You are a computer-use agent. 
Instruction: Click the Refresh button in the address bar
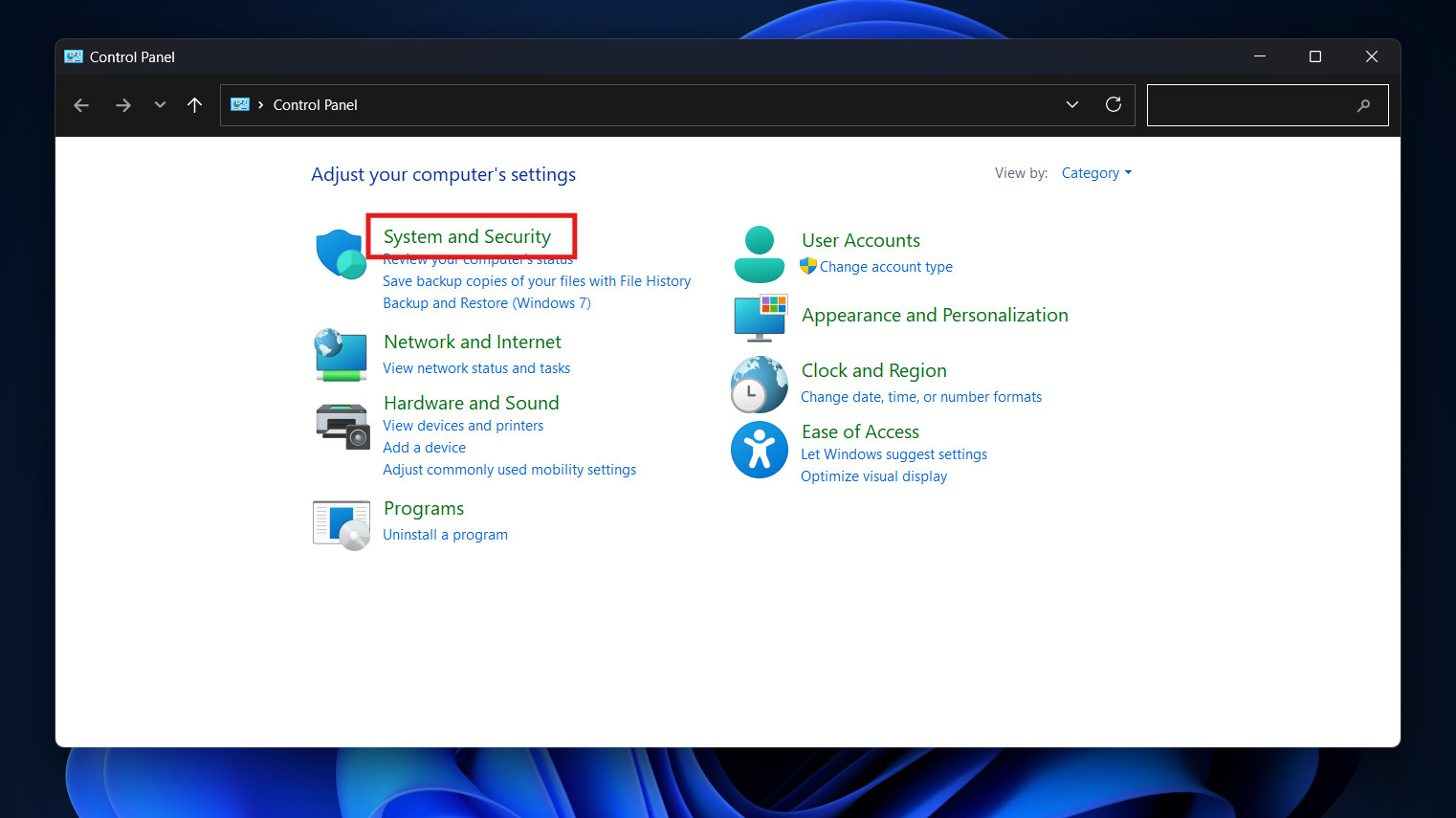1113,104
